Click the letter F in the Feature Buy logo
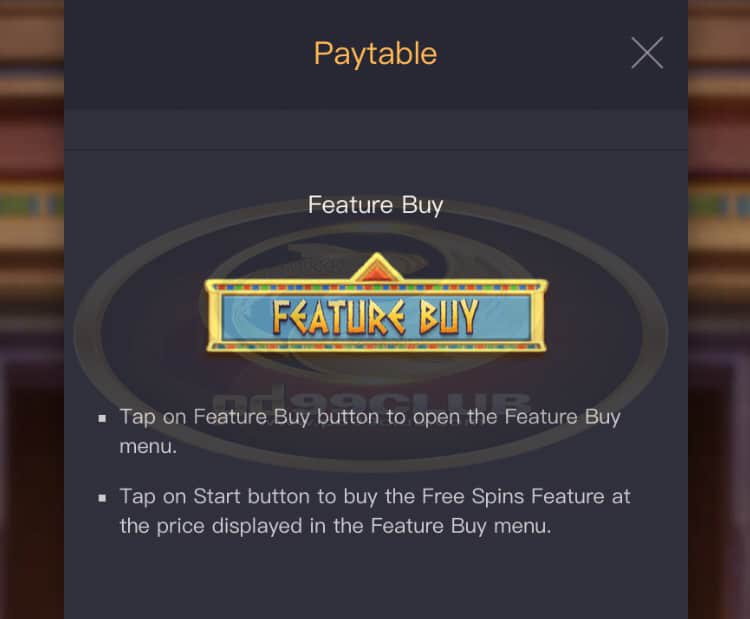Image resolution: width=750 pixels, height=619 pixels. 284,317
